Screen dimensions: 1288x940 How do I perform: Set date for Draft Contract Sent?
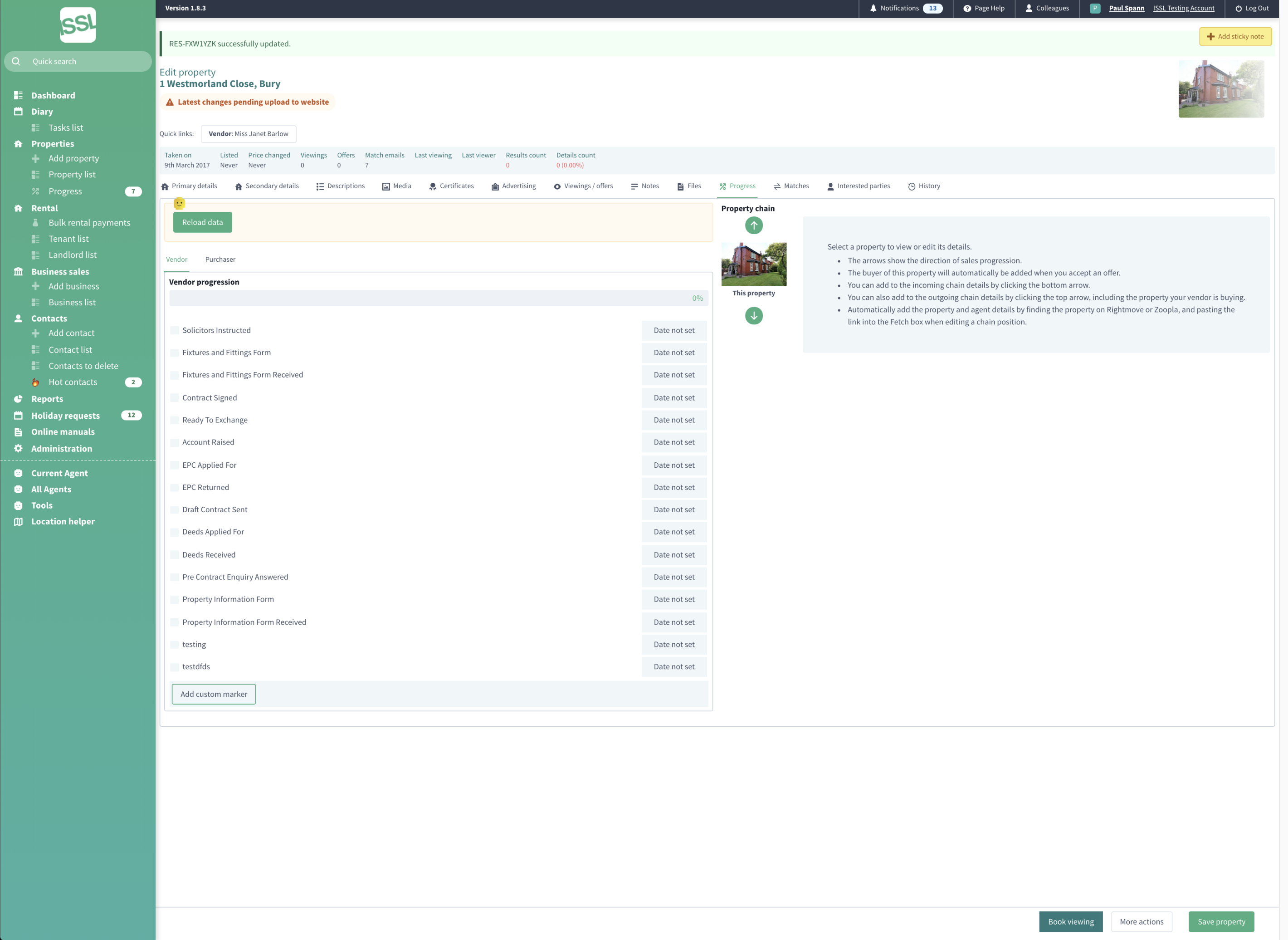[x=673, y=510]
